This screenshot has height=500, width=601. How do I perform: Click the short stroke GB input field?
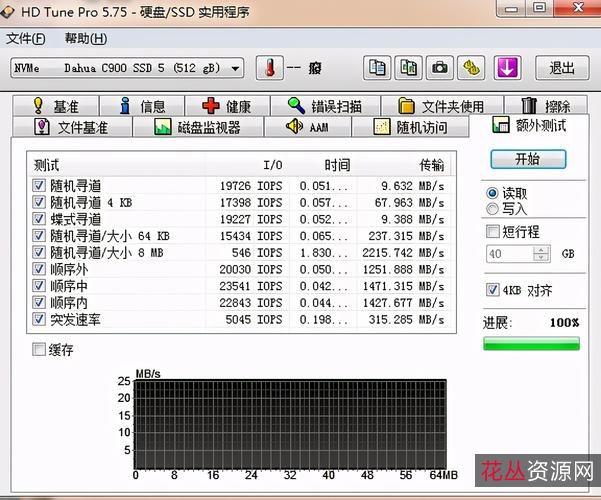[x=510, y=253]
